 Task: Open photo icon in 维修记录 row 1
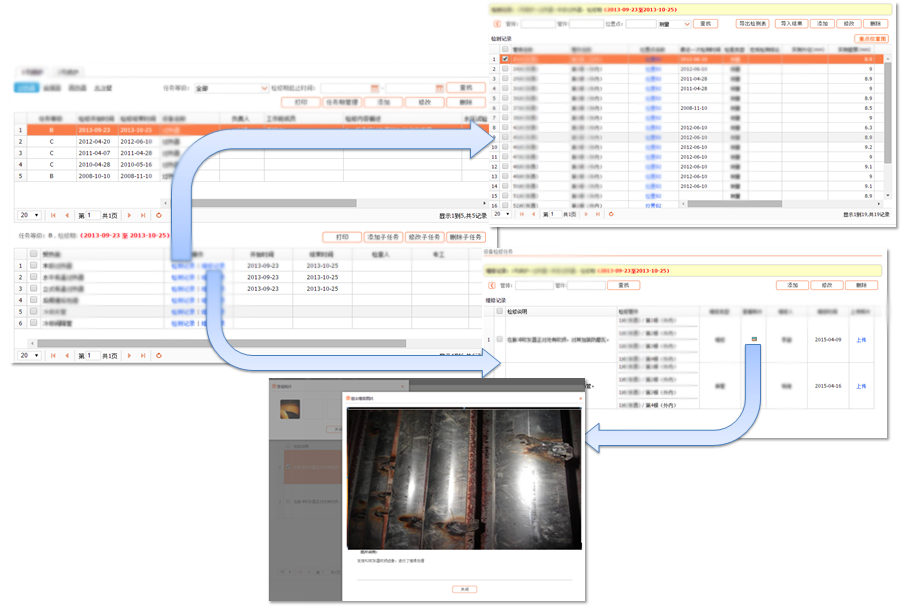pyautogui.click(x=754, y=339)
